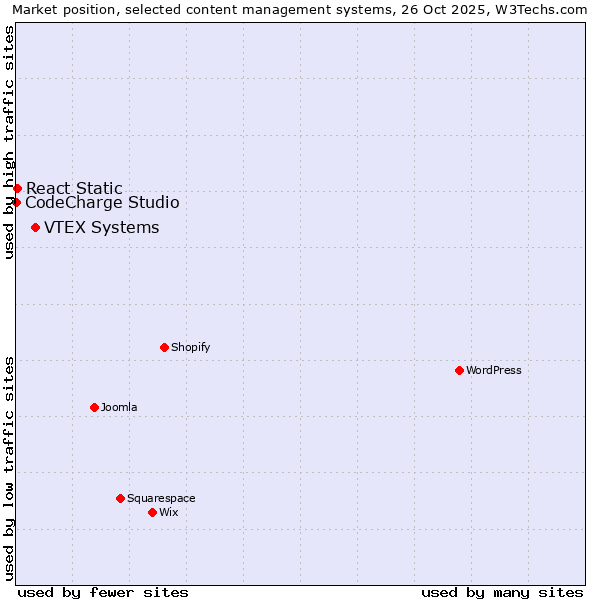Click the Wix text label
This screenshot has height=600, width=600.
[168, 512]
